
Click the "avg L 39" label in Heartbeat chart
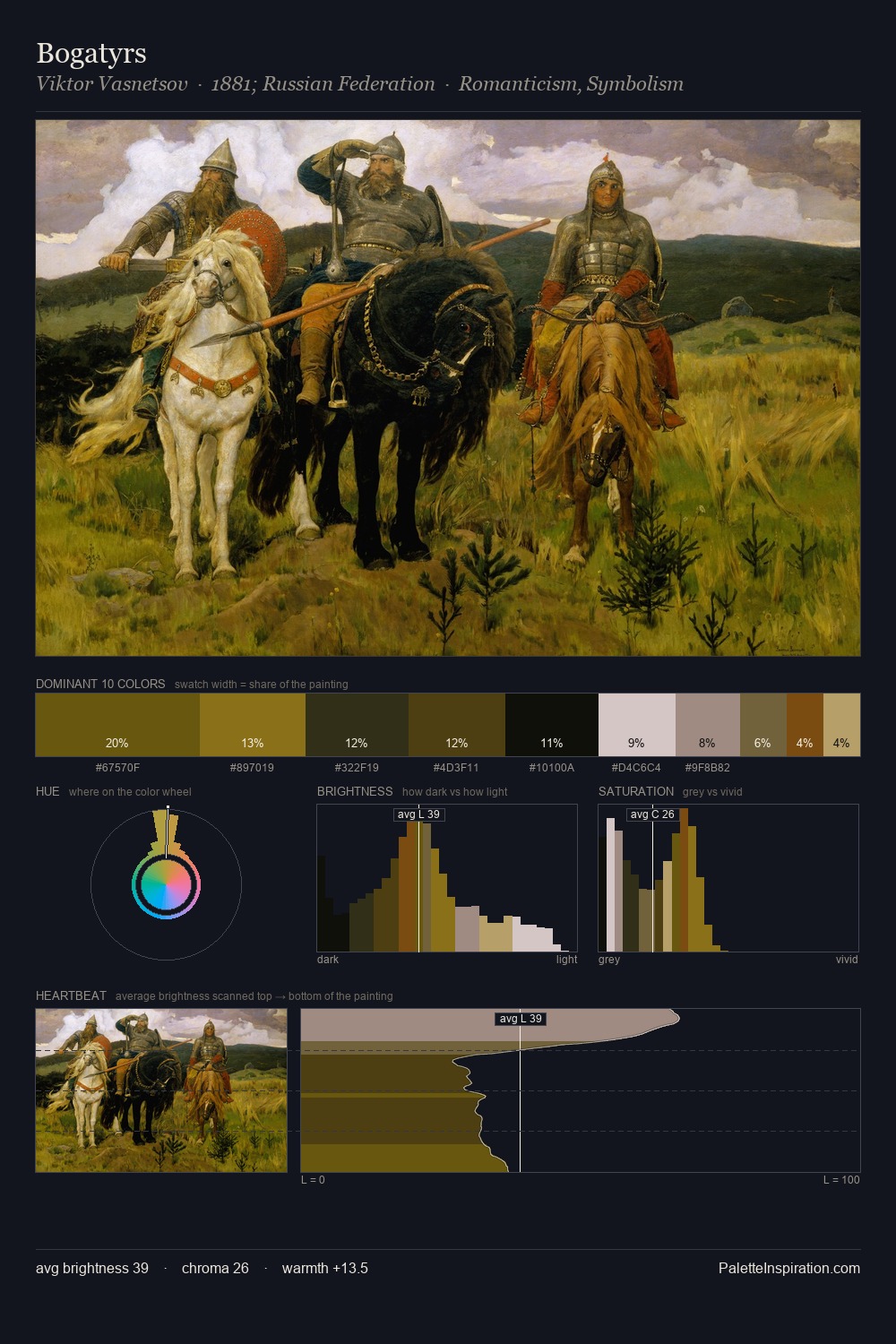[521, 1019]
